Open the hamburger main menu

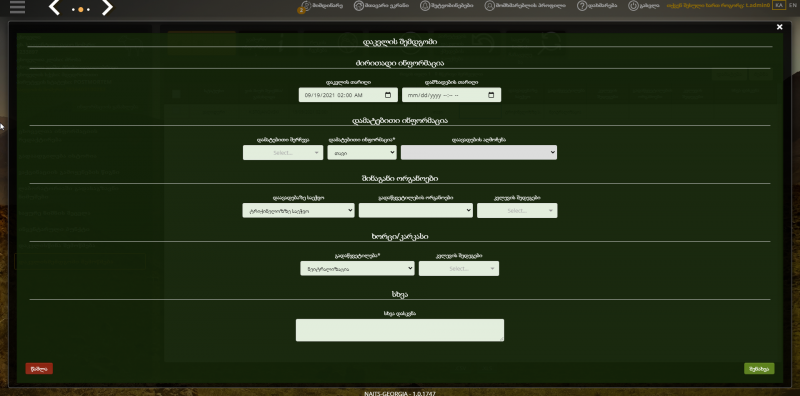pyautogui.click(x=17, y=7)
